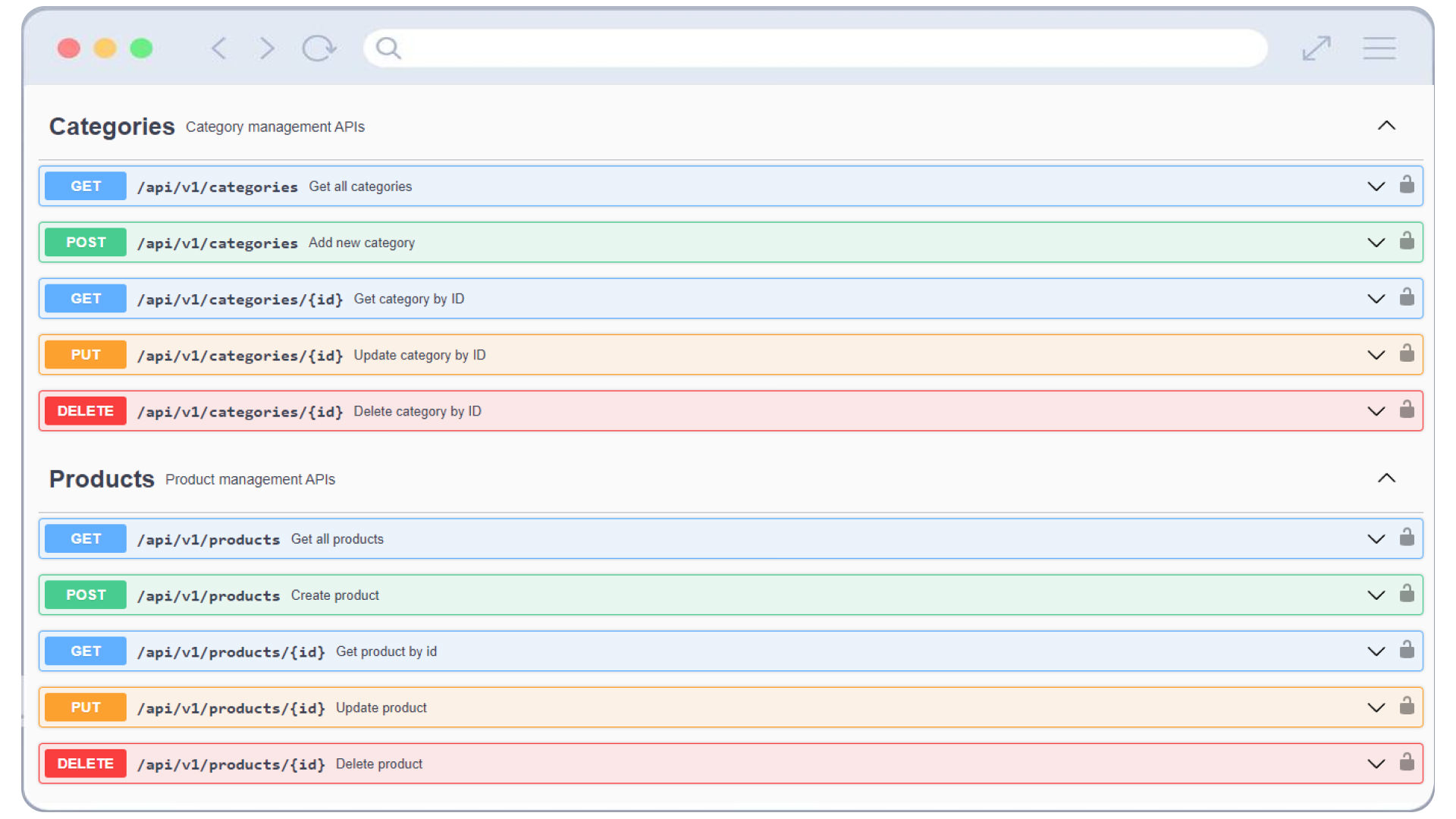Click 'Delete product' description text
This screenshot has width=1456, height=819.
379,764
